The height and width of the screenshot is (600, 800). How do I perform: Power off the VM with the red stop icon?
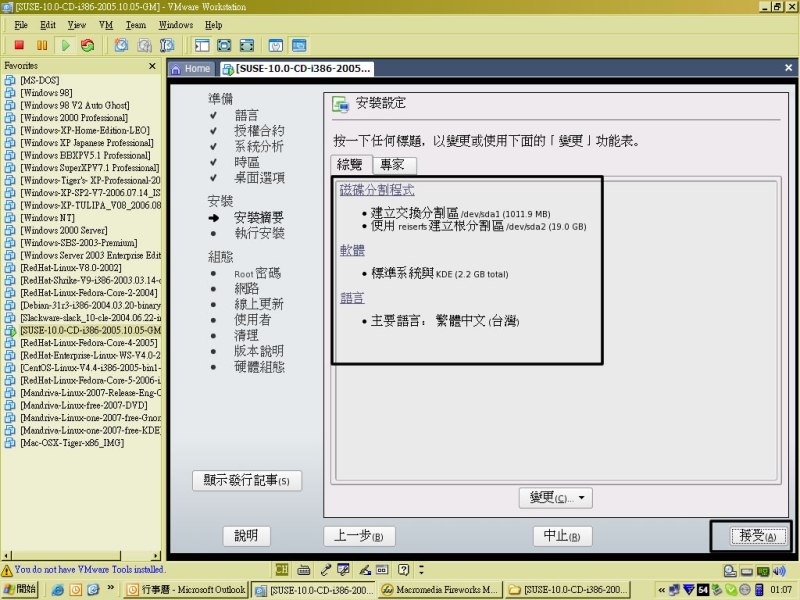pos(19,45)
